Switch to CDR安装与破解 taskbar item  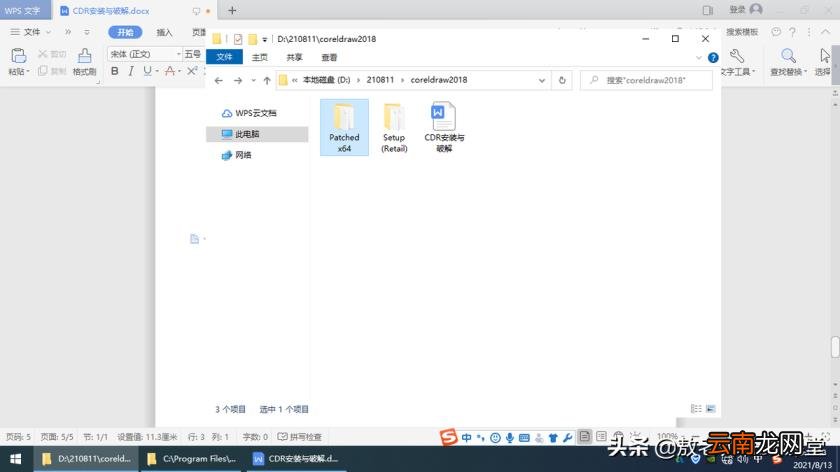point(296,459)
